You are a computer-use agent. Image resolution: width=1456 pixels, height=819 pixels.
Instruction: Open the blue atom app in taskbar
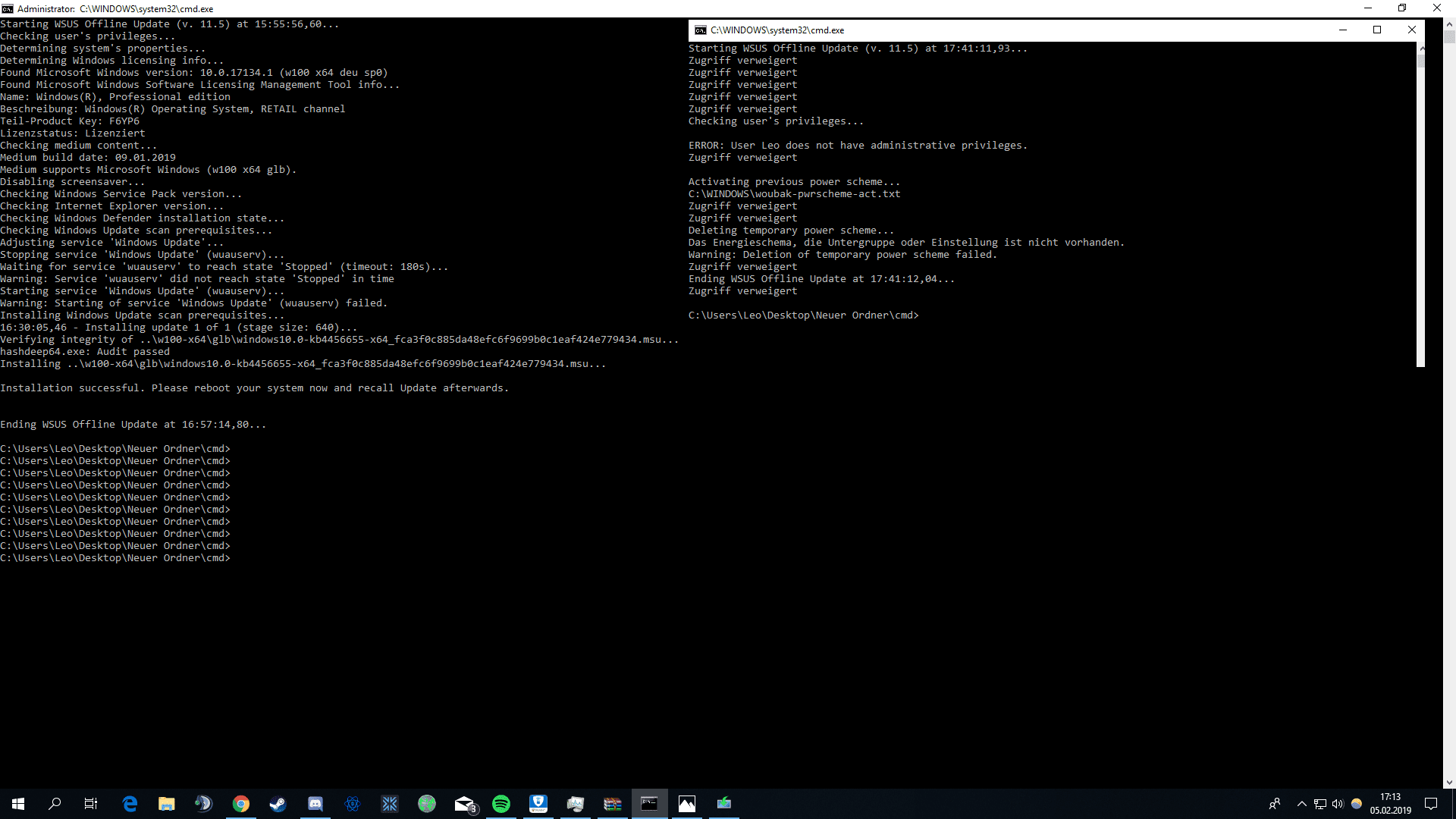pos(353,804)
